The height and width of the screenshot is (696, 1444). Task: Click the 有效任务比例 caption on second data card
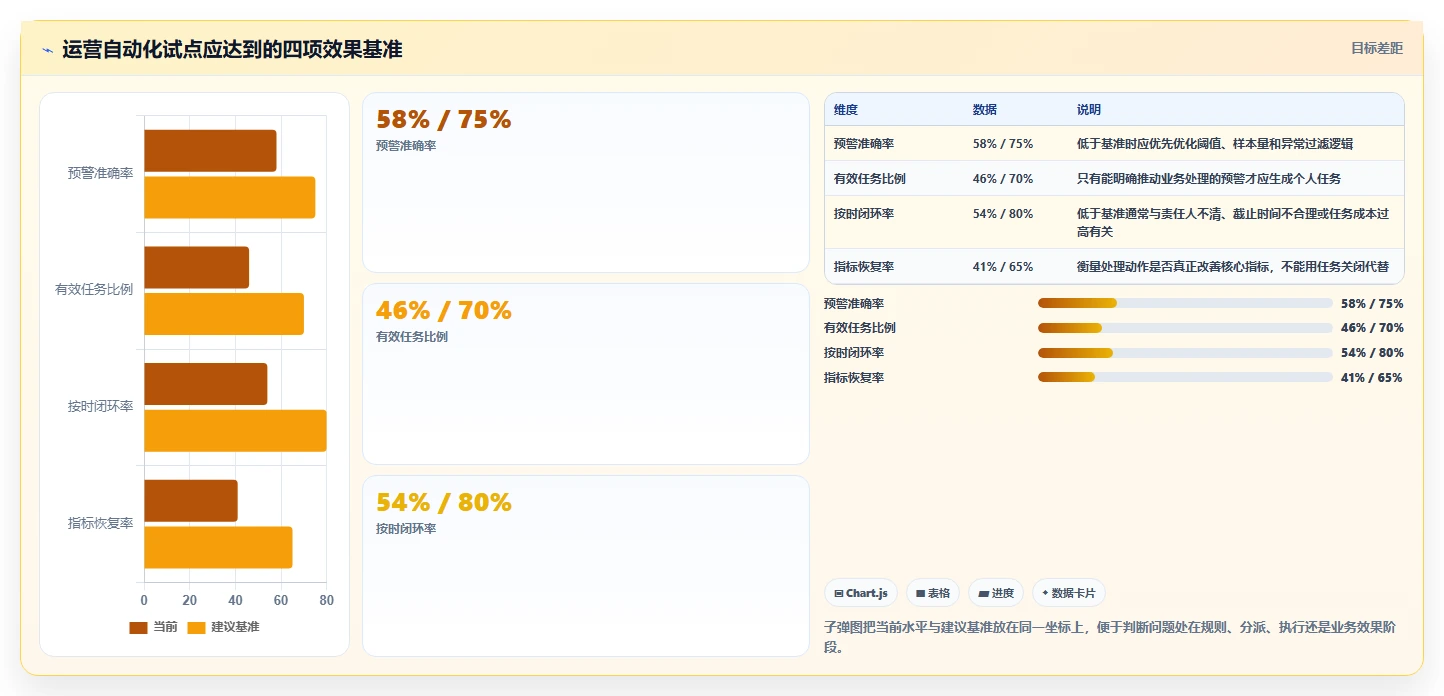[412, 337]
